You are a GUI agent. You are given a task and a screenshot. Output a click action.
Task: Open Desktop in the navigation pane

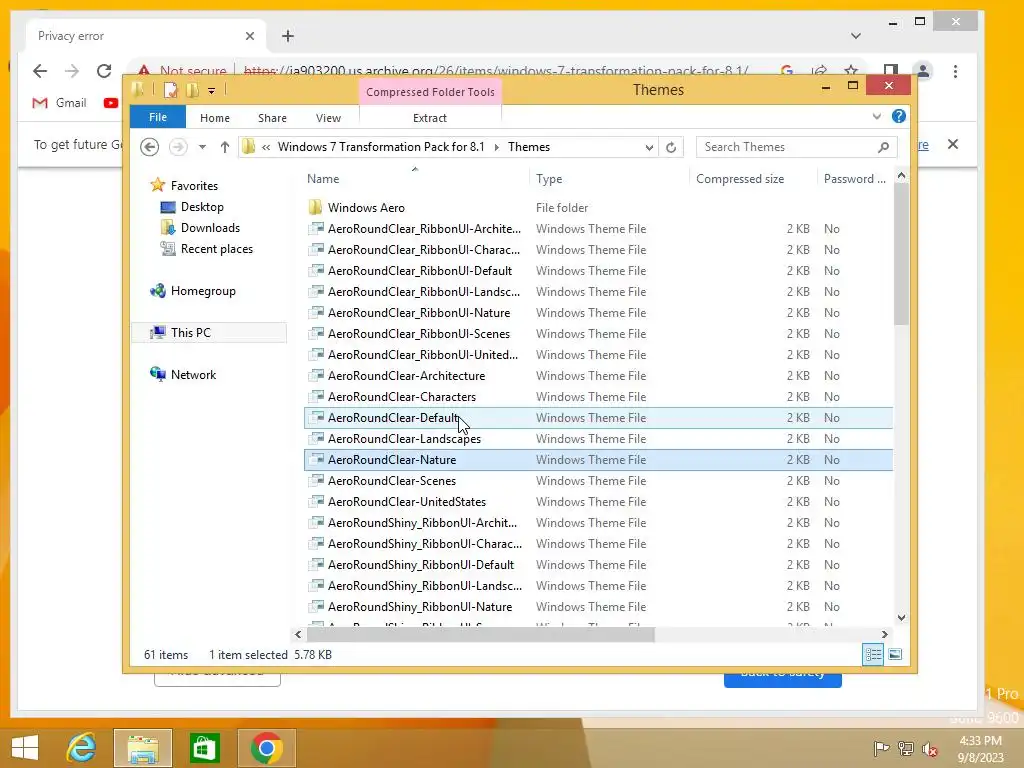click(x=202, y=206)
